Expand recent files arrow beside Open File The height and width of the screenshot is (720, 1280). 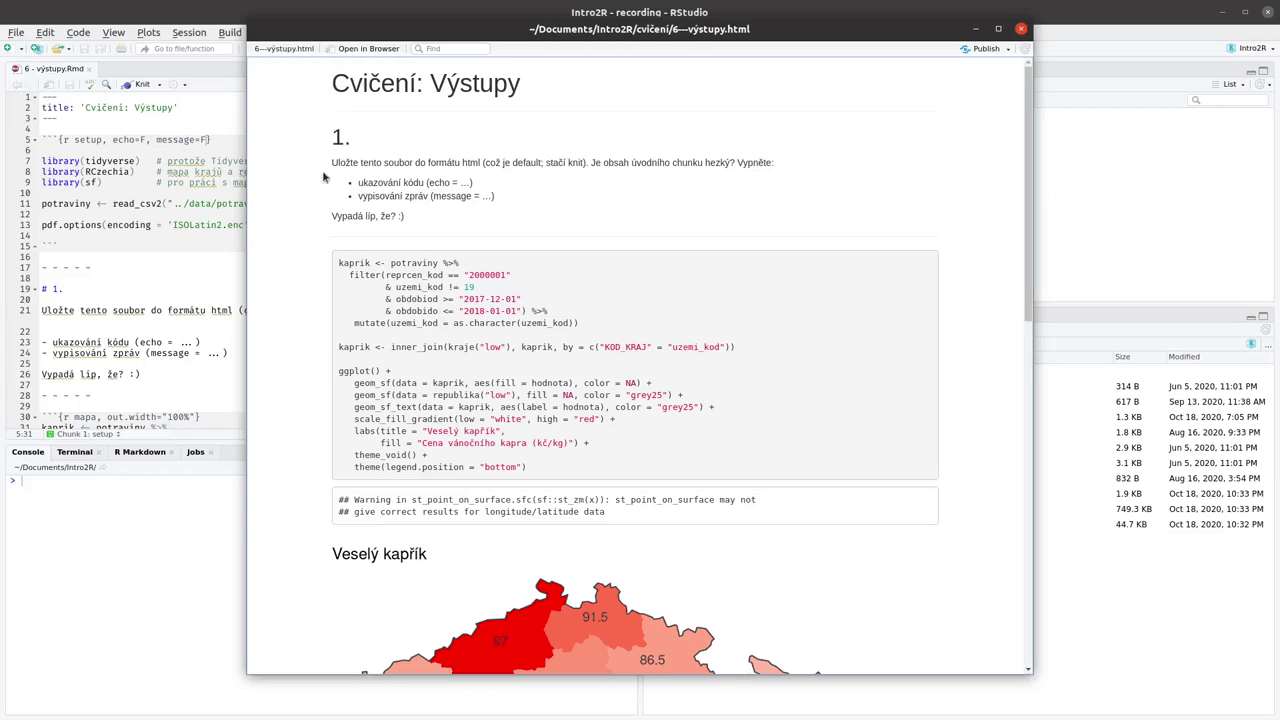(x=68, y=48)
